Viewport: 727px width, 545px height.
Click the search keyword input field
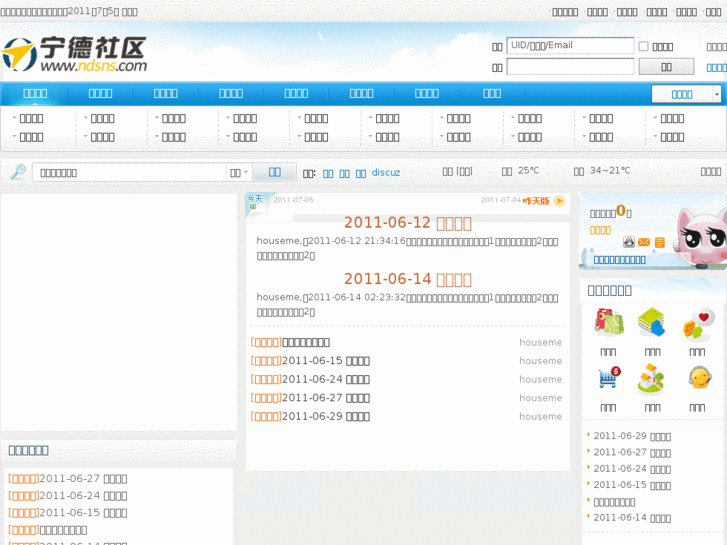coord(129,173)
